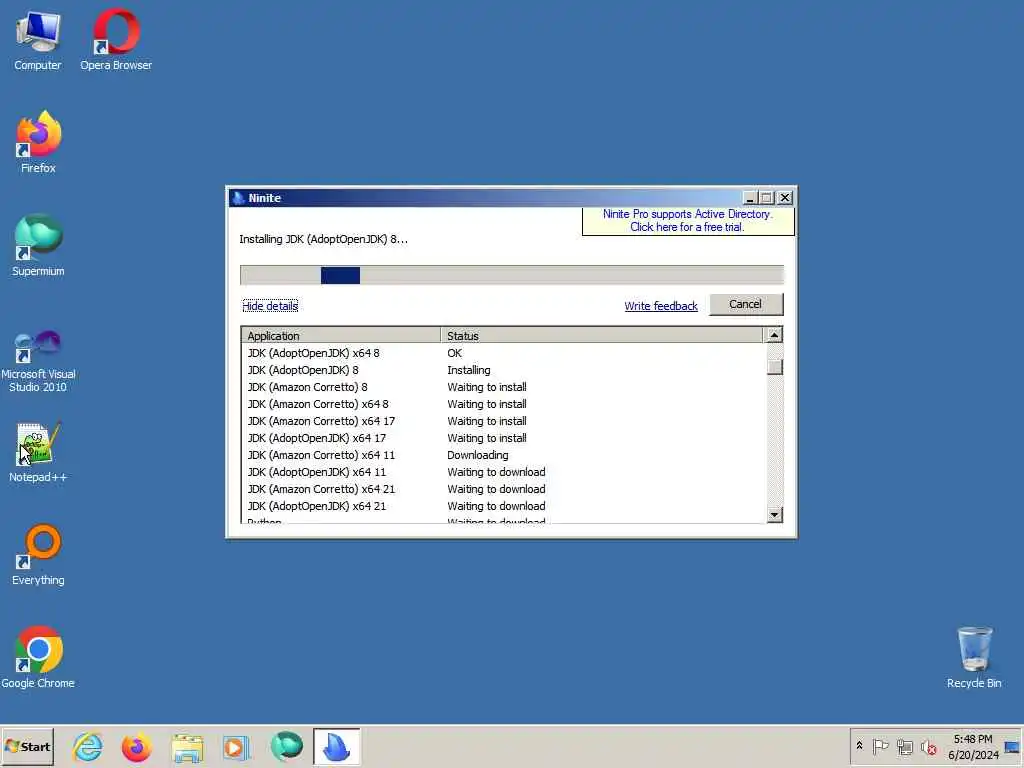Viewport: 1024px width, 768px height.
Task: Select the Recycle Bin icon
Action: (974, 658)
